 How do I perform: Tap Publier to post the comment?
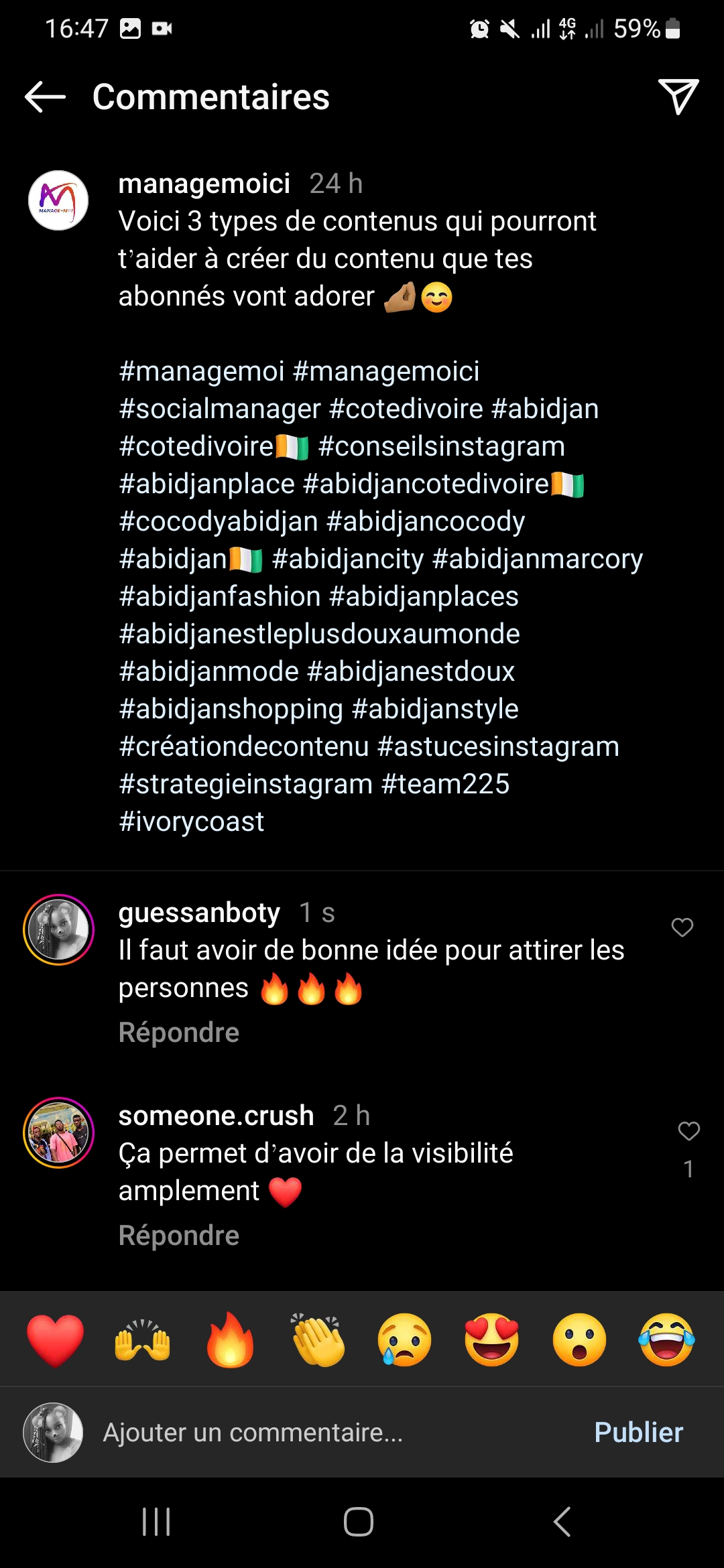tap(638, 1433)
